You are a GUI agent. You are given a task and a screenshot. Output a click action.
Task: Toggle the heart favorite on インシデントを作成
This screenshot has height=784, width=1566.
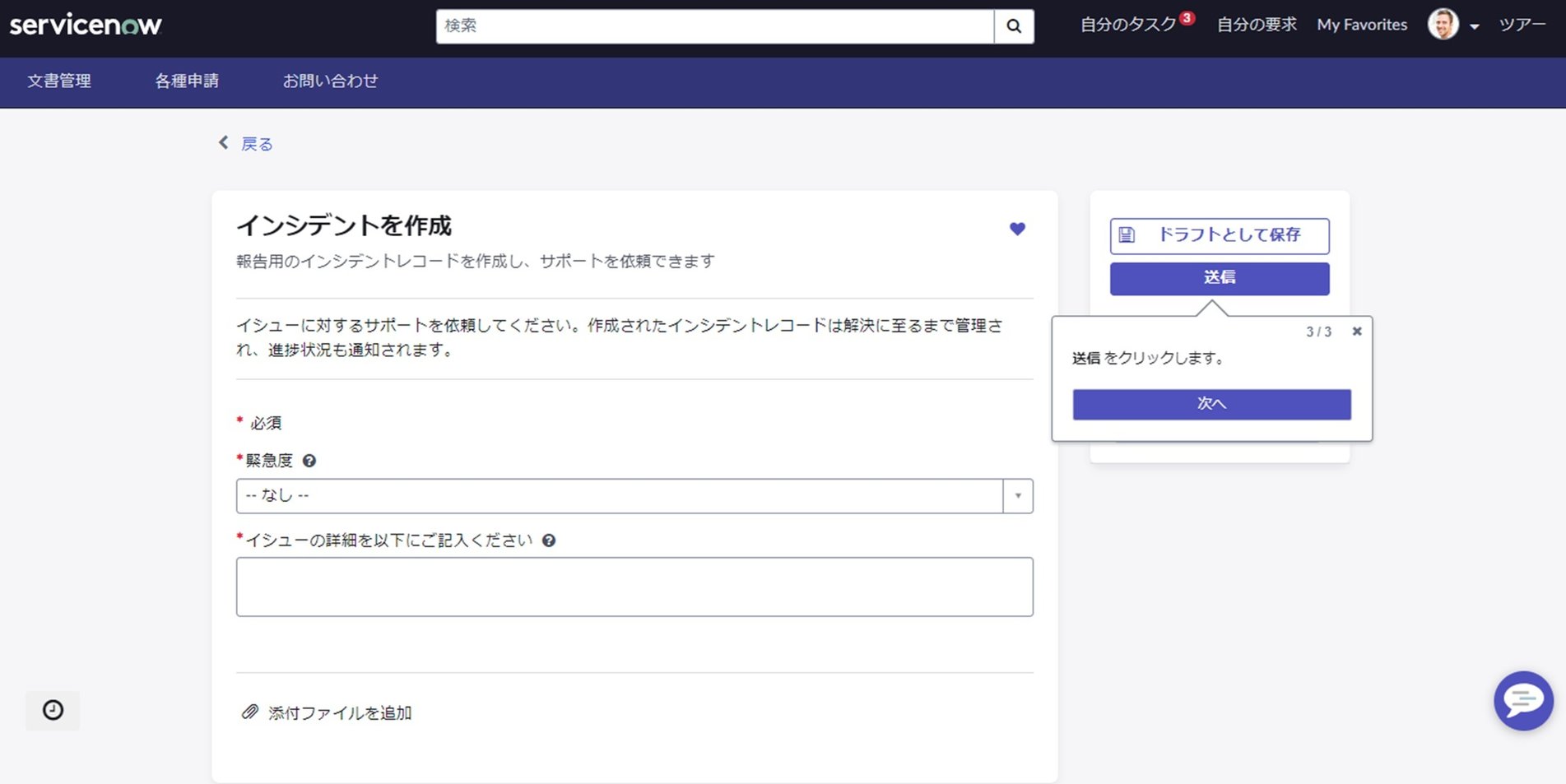point(1018,229)
